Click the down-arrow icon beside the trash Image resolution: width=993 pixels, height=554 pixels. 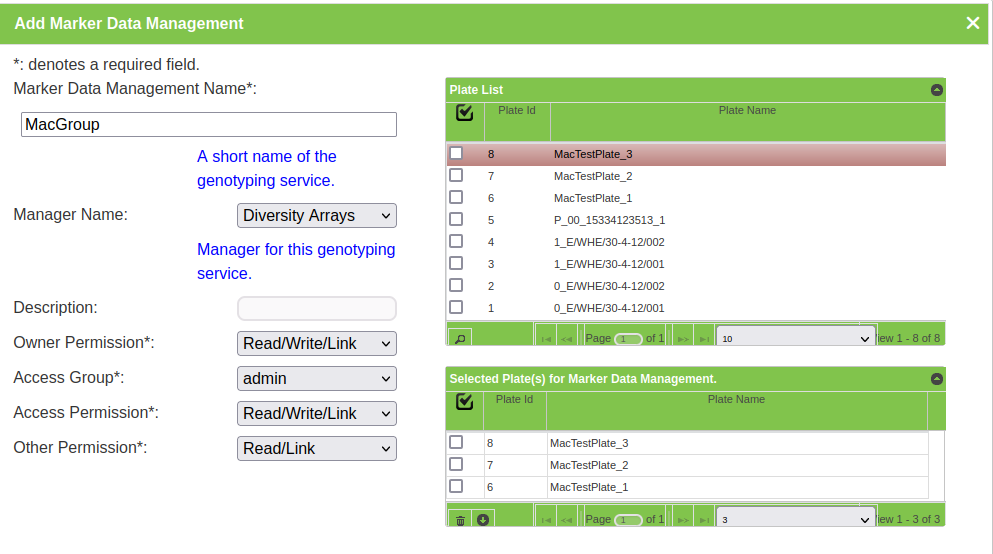(x=483, y=519)
